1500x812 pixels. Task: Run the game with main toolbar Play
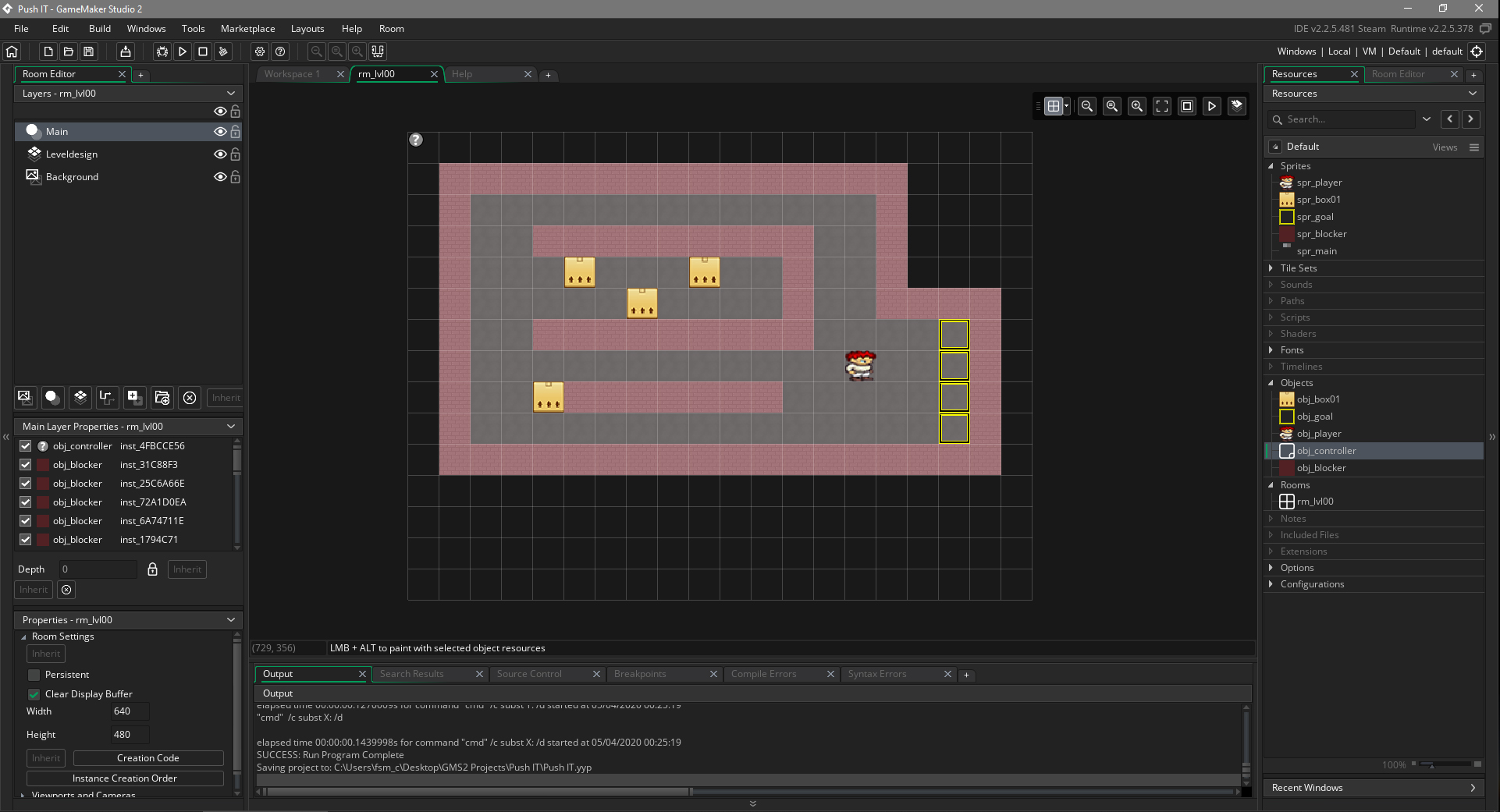[x=183, y=51]
